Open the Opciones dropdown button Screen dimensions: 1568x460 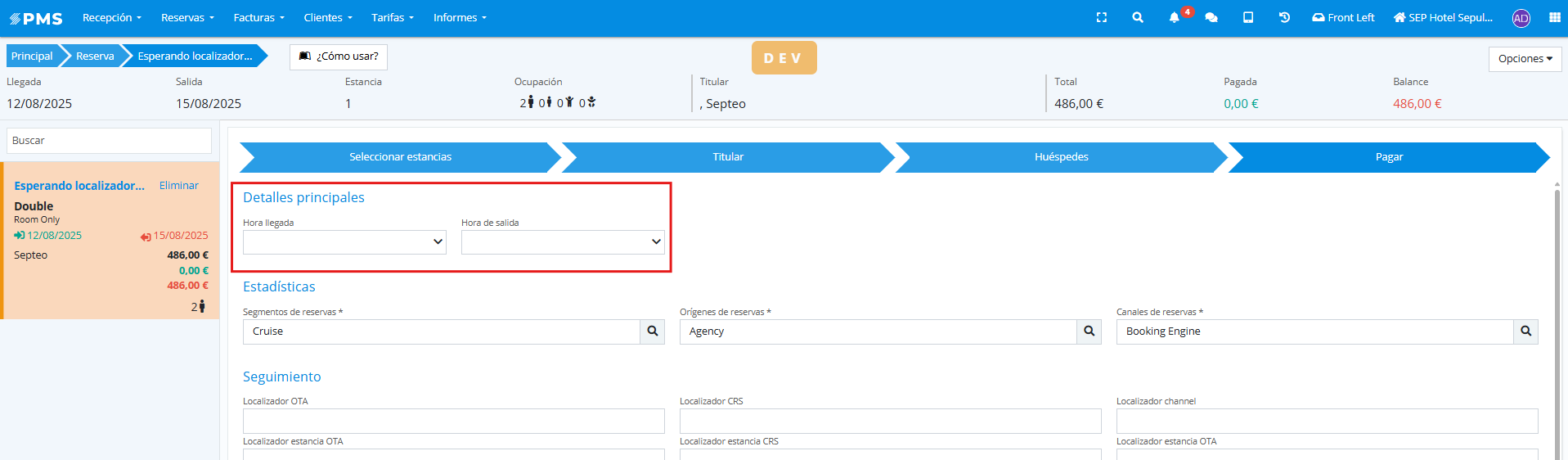pyautogui.click(x=1525, y=59)
